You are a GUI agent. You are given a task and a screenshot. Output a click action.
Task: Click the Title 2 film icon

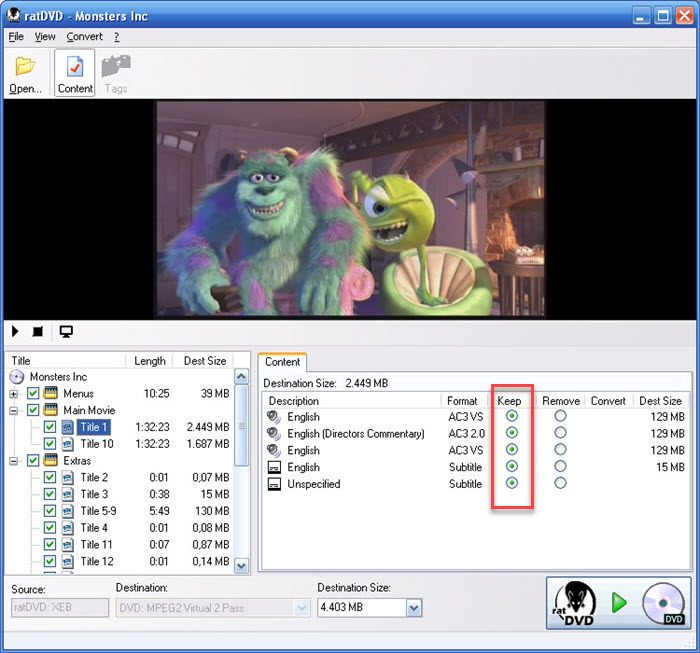tap(67, 478)
